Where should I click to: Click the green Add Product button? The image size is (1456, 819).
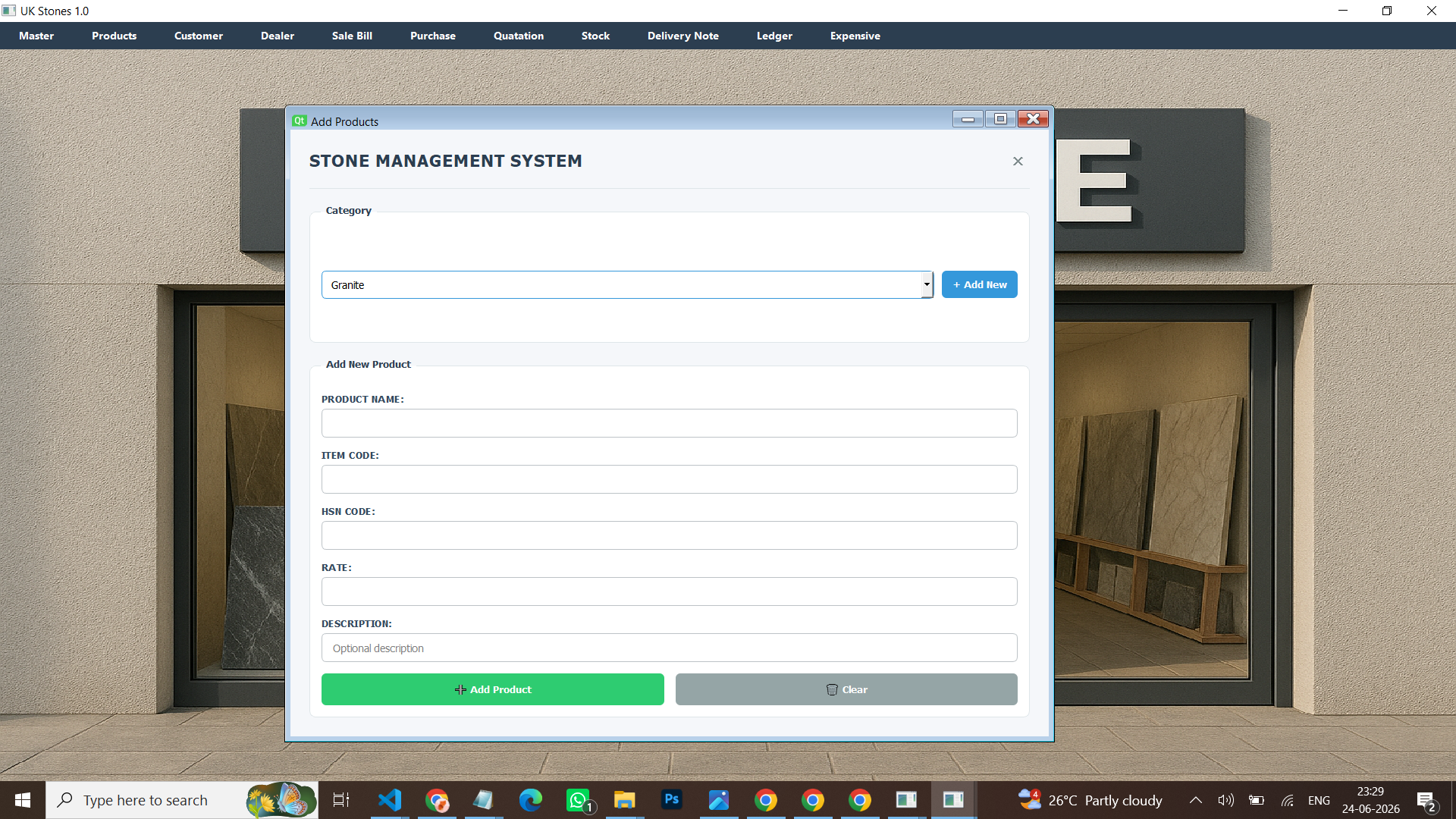(492, 689)
